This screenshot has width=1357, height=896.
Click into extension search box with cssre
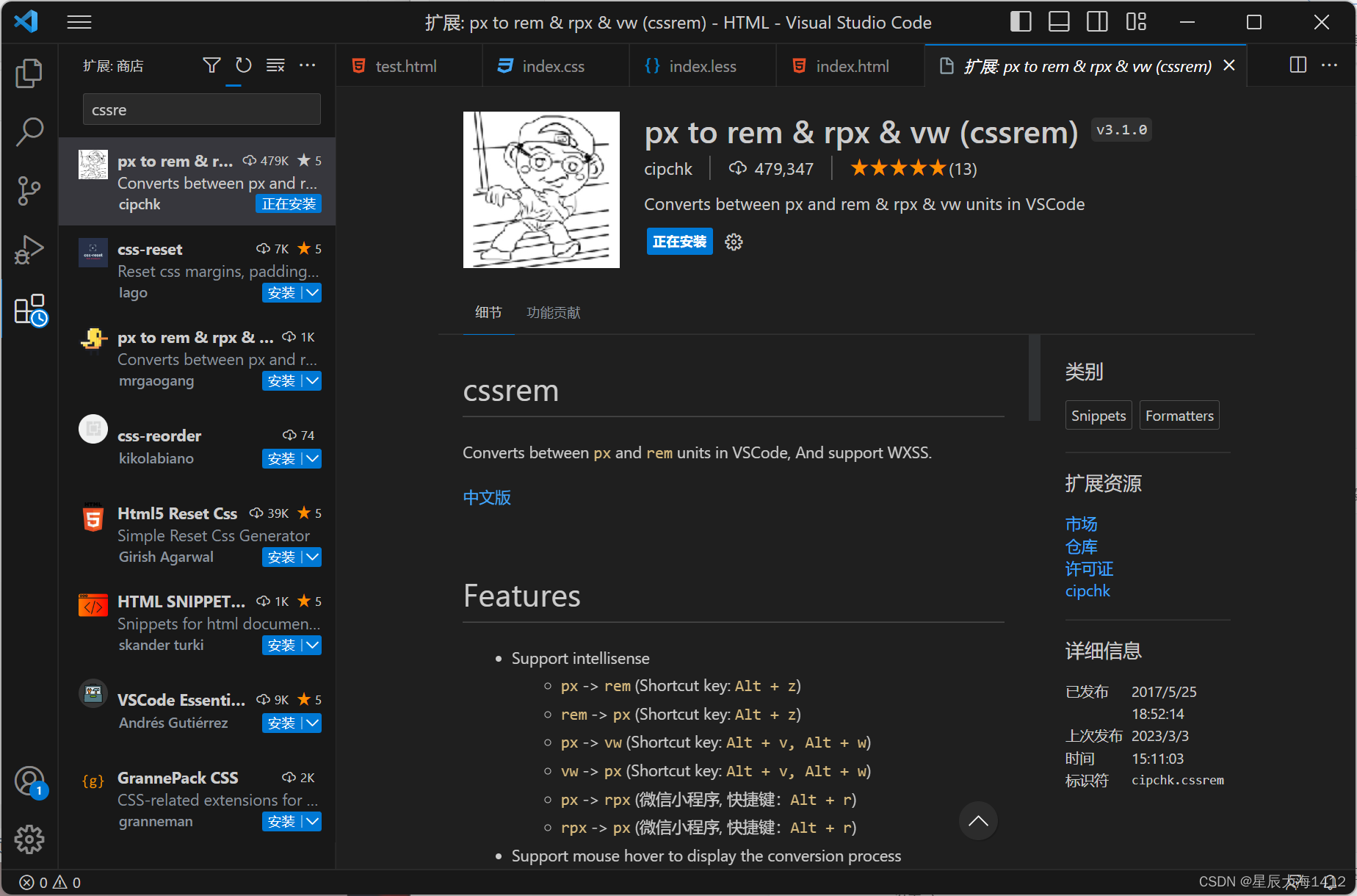202,109
